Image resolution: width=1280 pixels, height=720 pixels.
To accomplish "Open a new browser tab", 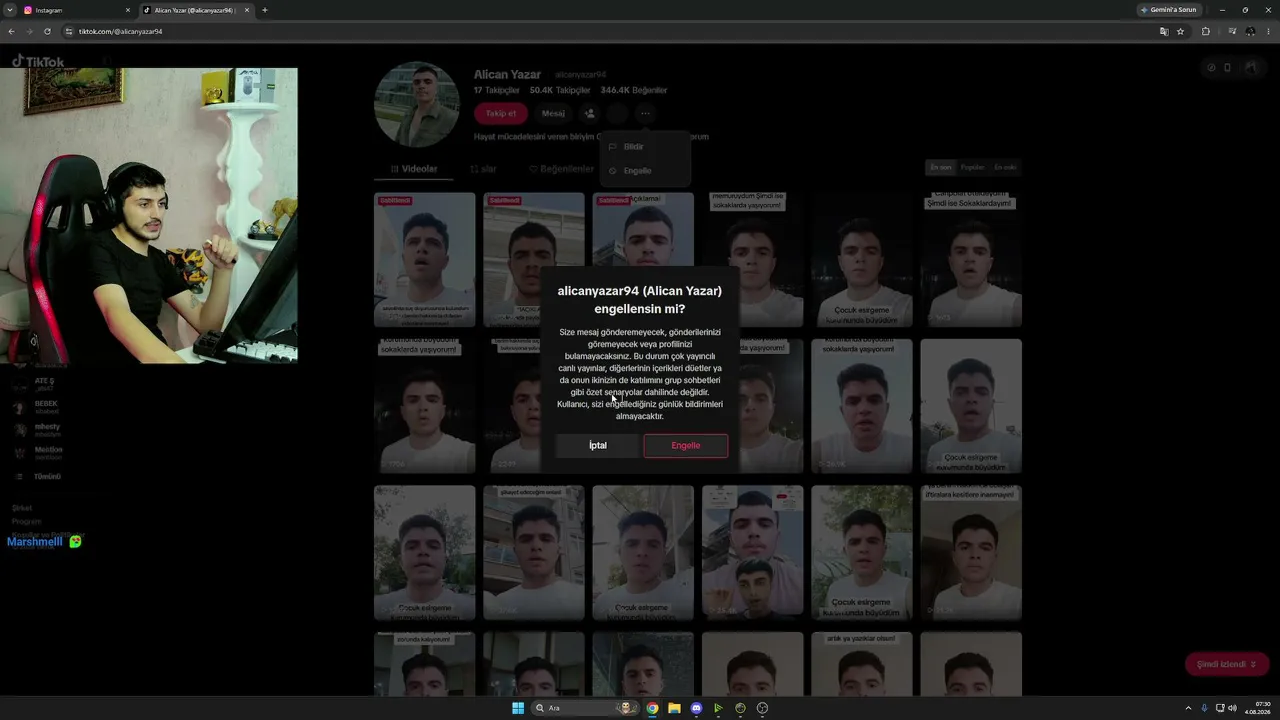I will 265,10.
